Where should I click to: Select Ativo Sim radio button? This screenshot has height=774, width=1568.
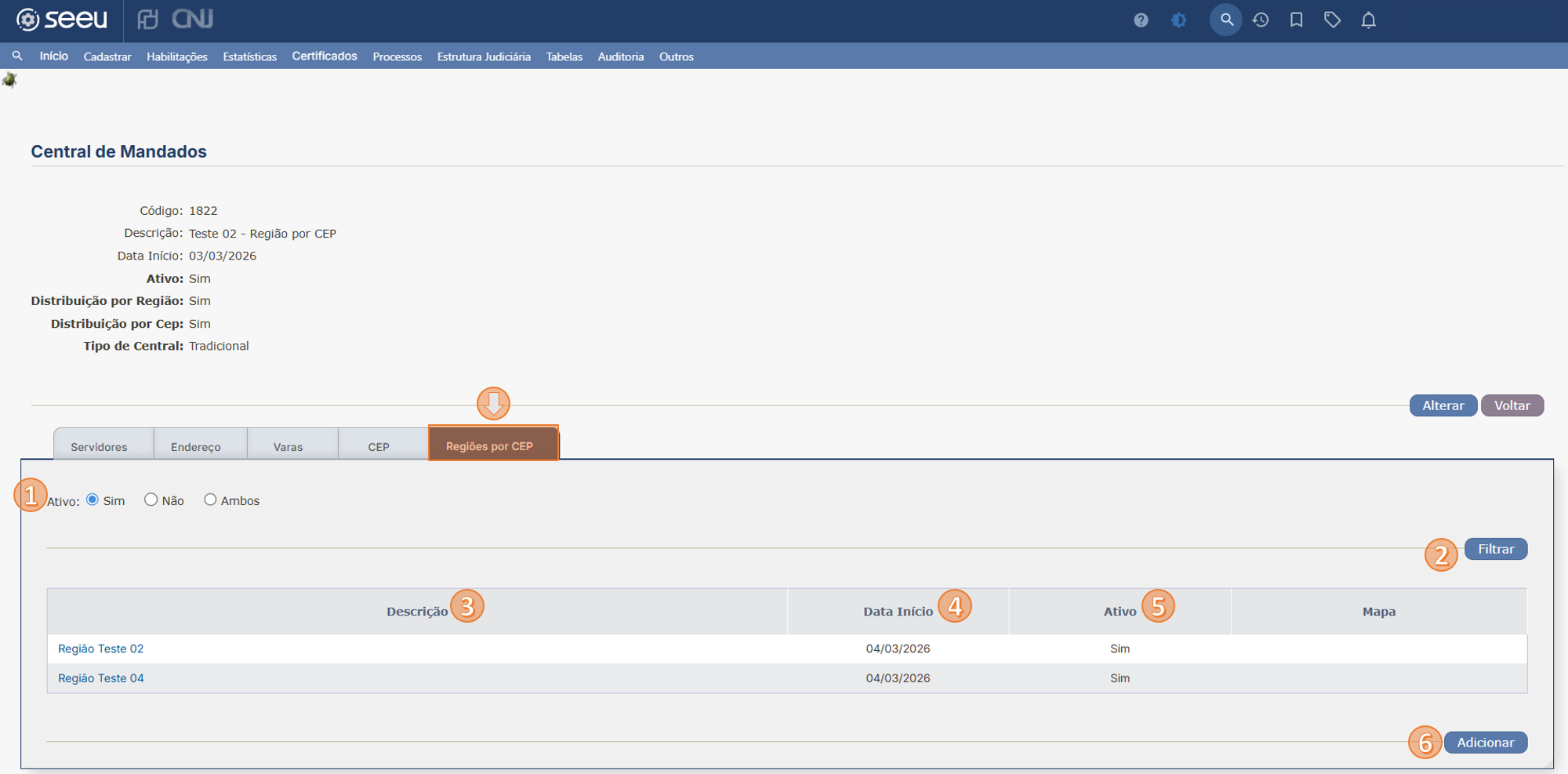(x=93, y=500)
